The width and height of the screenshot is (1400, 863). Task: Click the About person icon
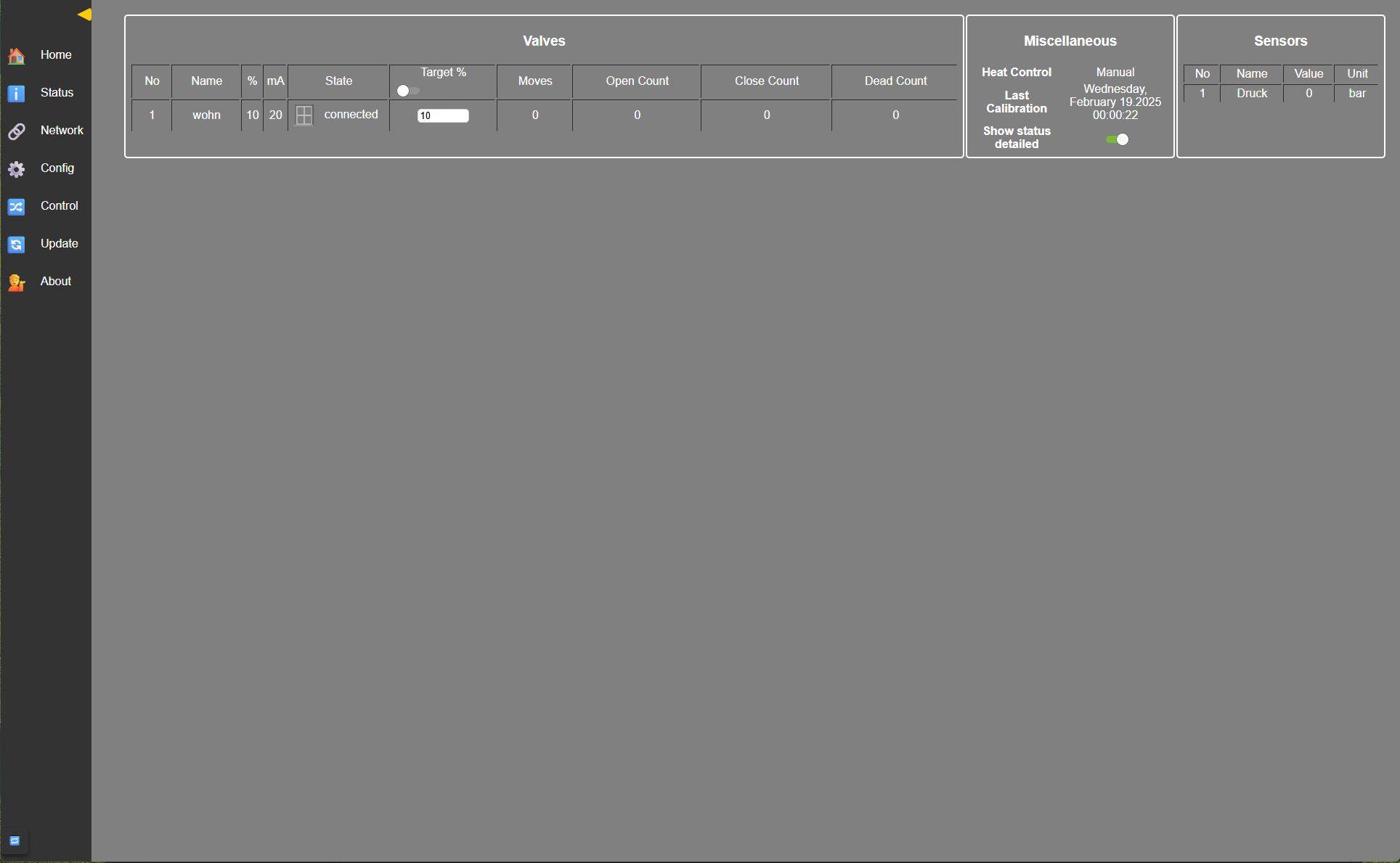pos(16,282)
